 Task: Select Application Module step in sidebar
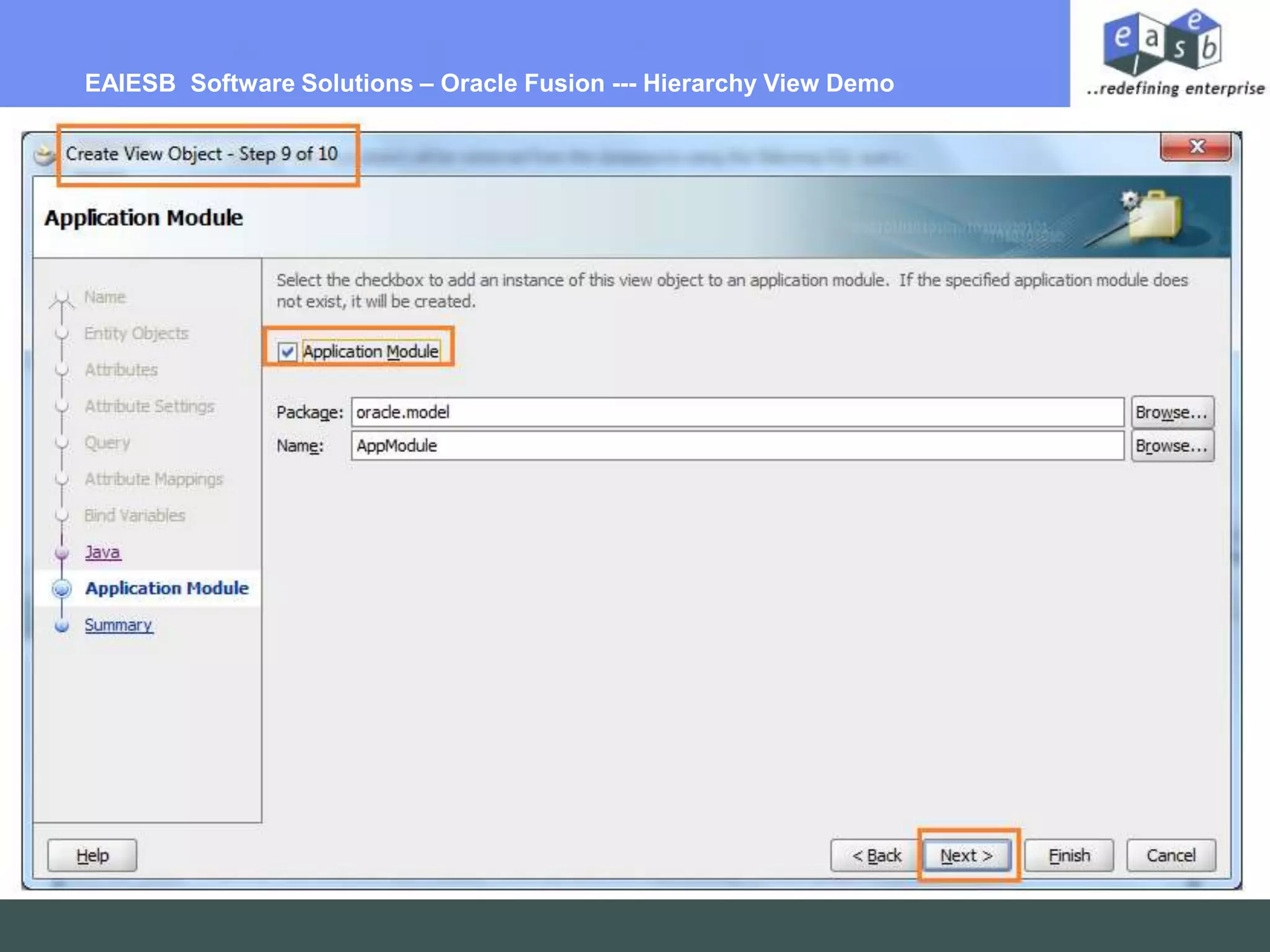point(167,588)
